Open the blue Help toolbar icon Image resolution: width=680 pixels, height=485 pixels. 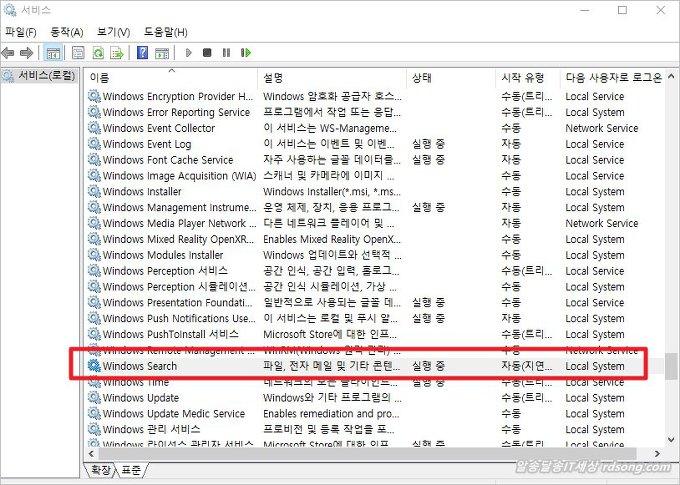click(142, 53)
